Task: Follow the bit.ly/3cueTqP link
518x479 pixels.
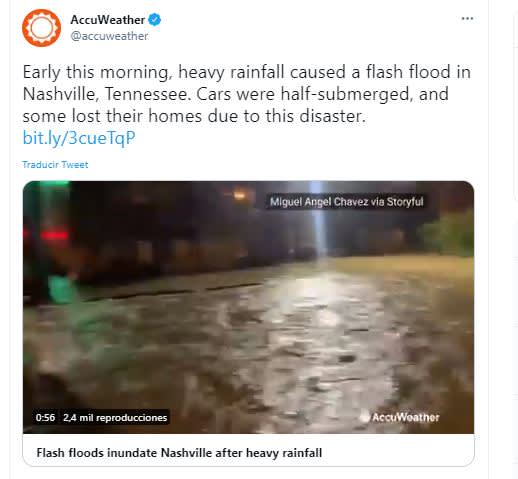Action: coord(79,138)
